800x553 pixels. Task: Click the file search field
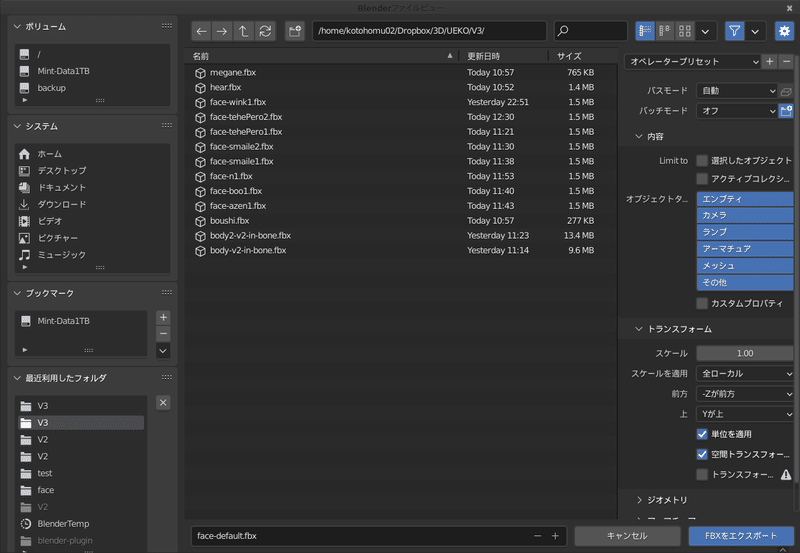pos(591,31)
